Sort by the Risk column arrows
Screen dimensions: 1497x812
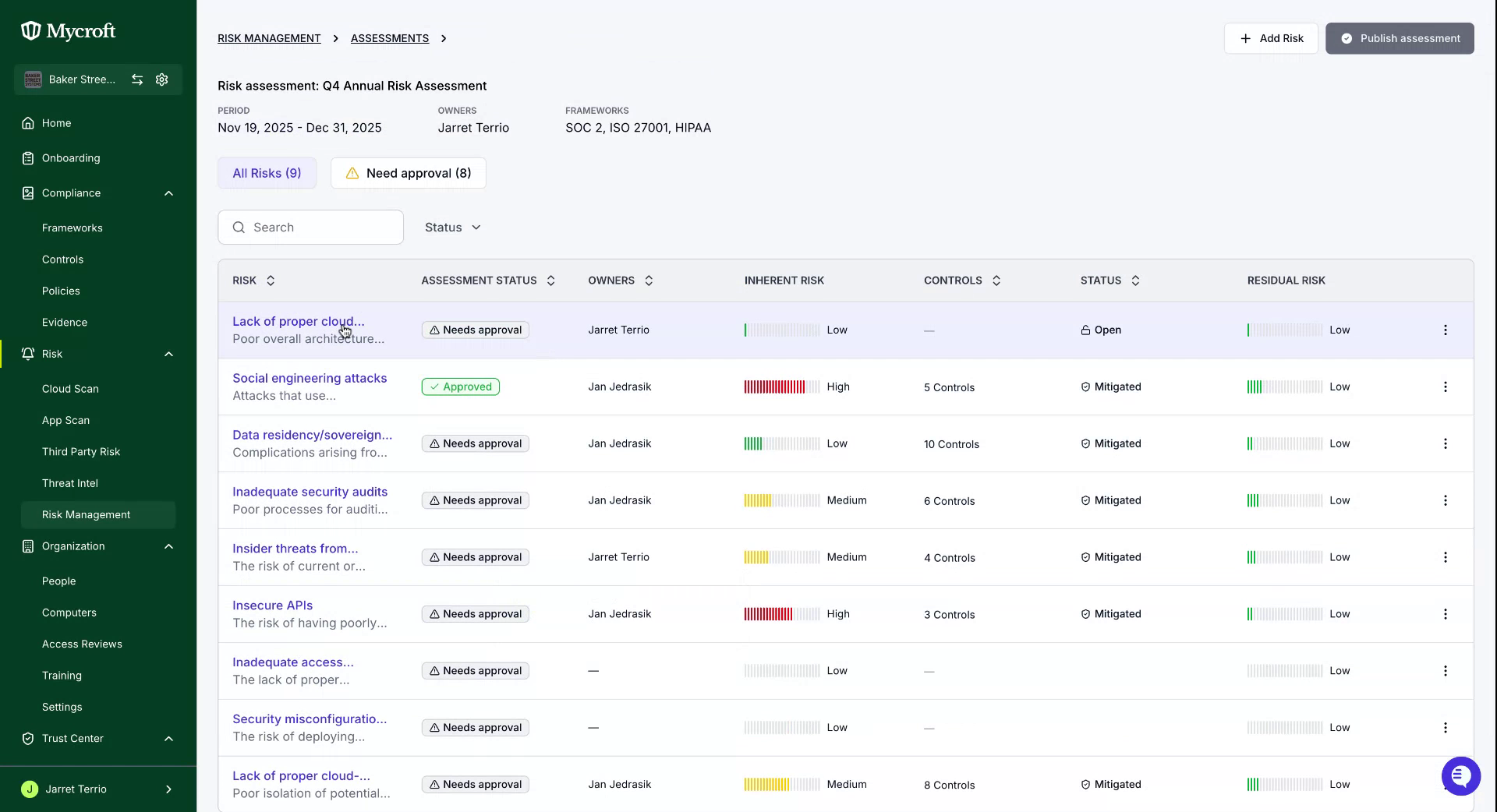(271, 281)
